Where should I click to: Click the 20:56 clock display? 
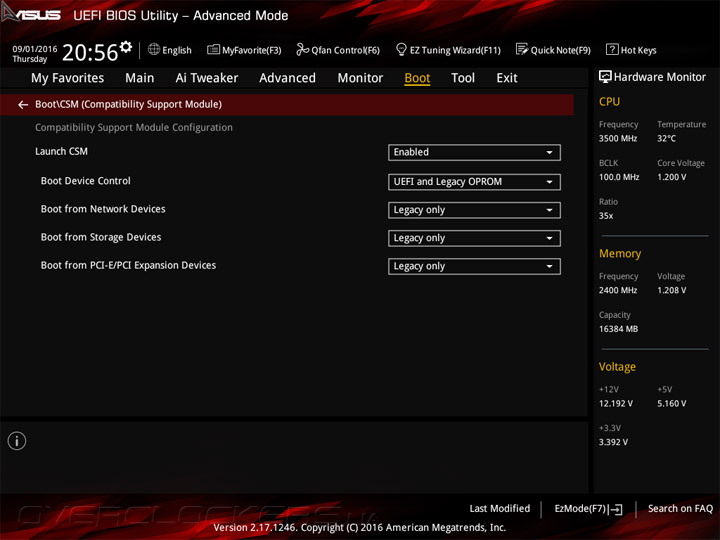[x=90, y=52]
